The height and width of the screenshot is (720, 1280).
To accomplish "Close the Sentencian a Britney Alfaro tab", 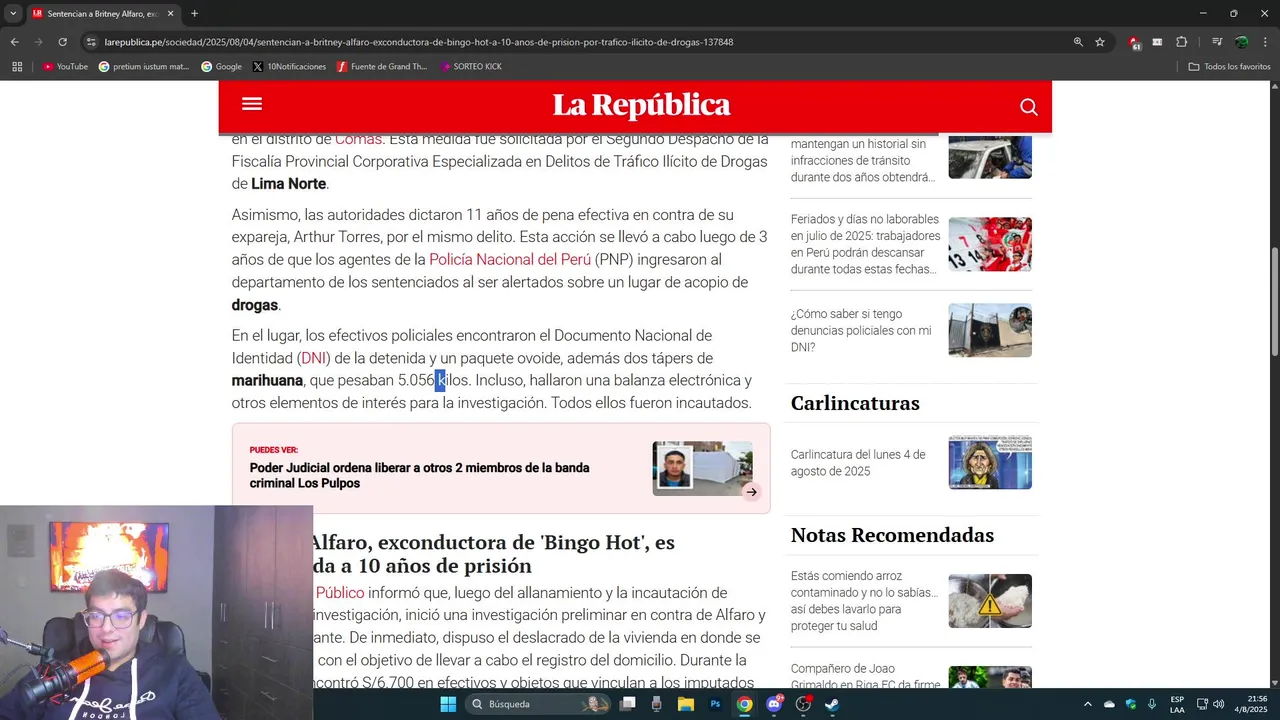I will [x=170, y=14].
